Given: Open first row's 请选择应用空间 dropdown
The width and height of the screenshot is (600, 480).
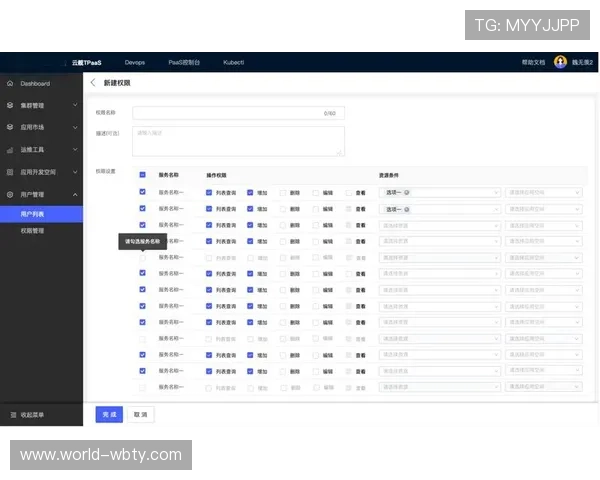Looking at the screenshot, I should tap(543, 192).
